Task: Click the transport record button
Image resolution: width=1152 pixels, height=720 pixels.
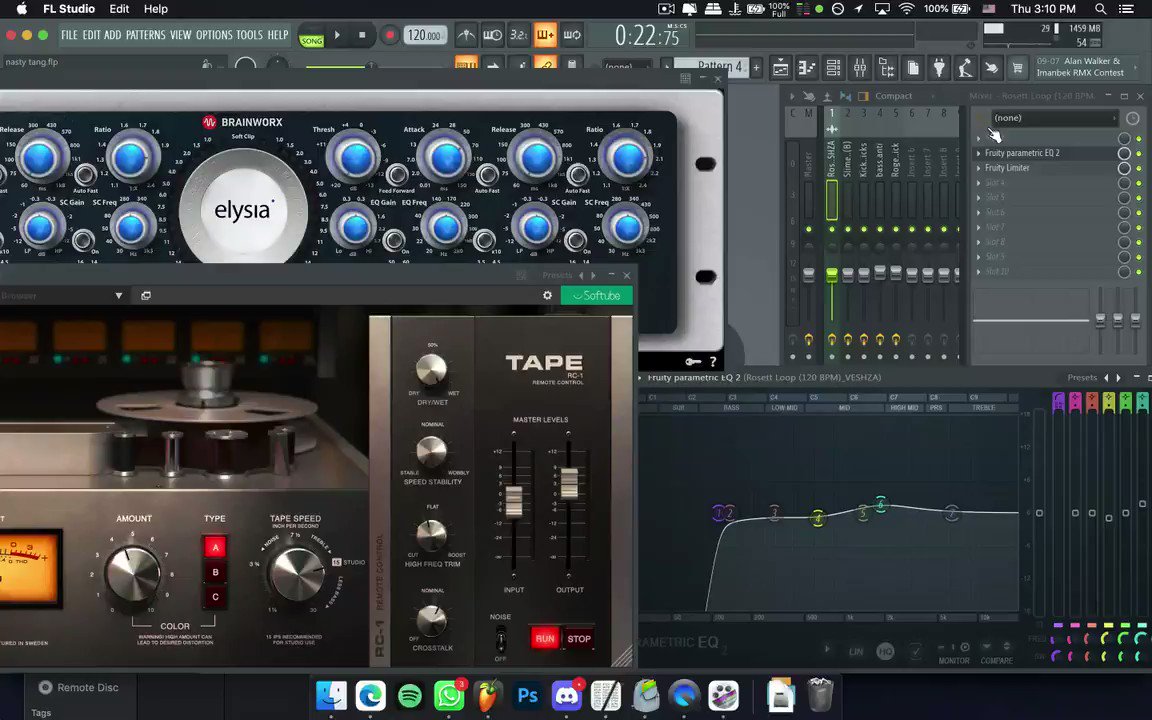Action: coord(389,35)
